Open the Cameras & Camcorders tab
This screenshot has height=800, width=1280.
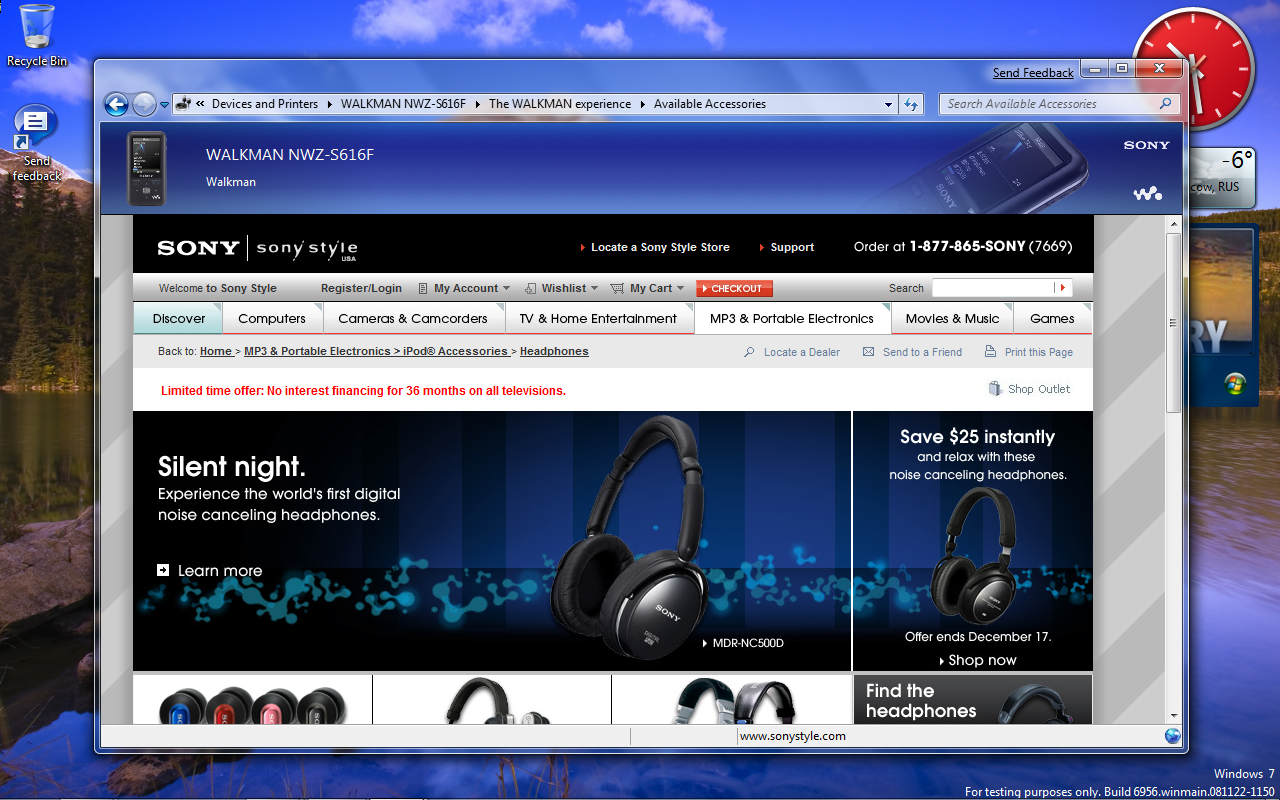tap(413, 318)
